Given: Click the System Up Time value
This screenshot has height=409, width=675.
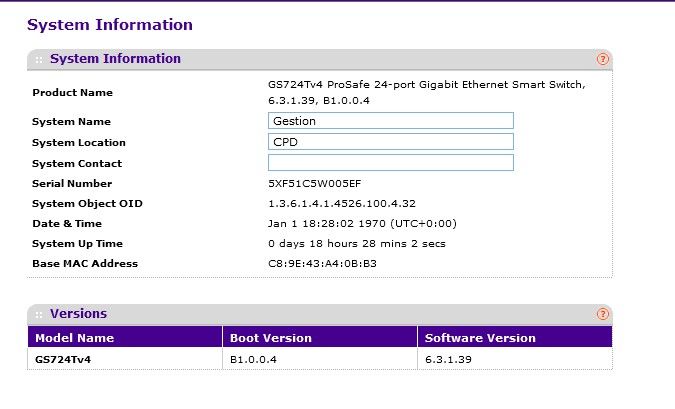Looking at the screenshot, I should tap(356, 244).
